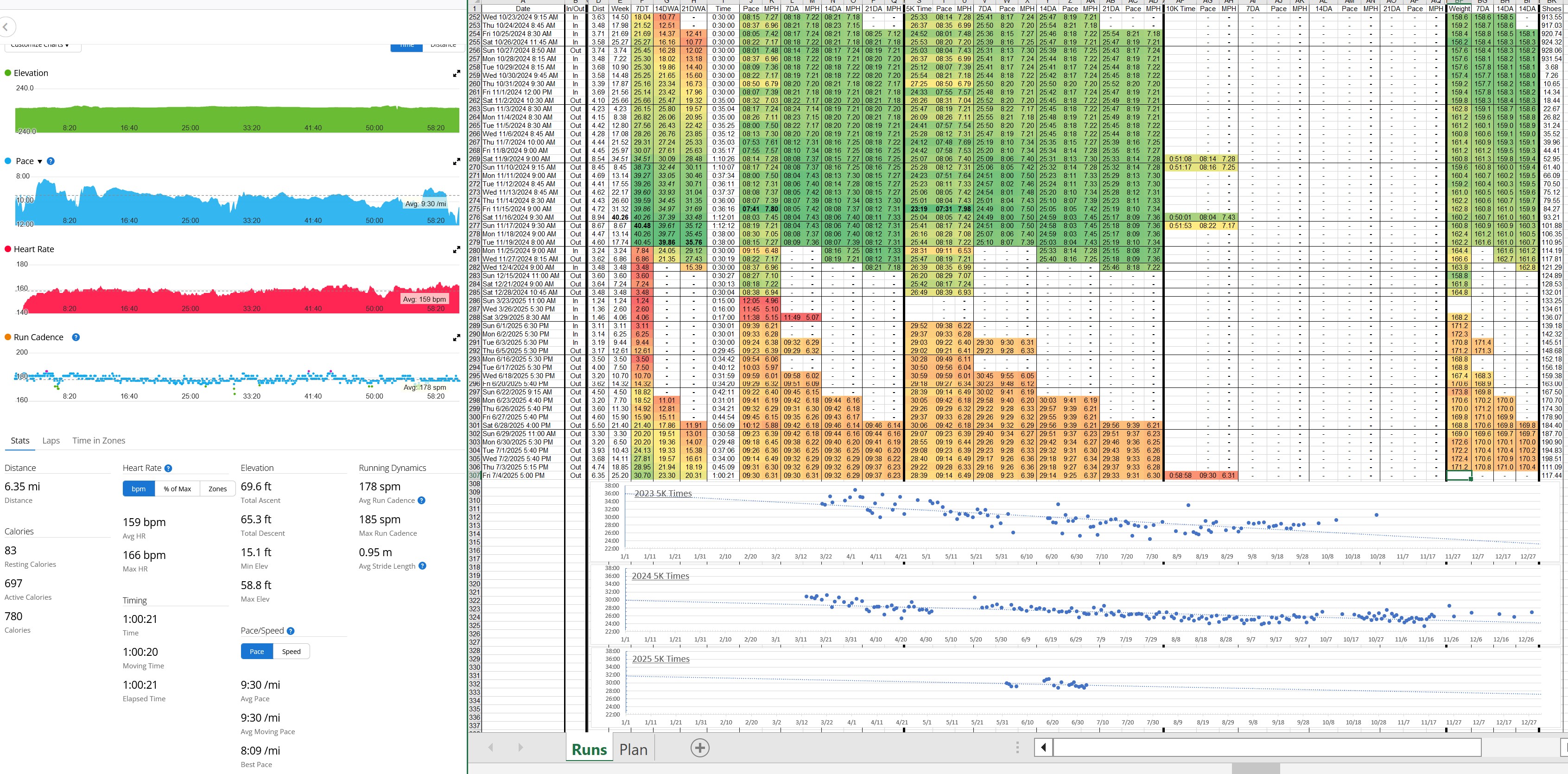Select the 7DT column header cell
Viewport: 1568px width, 774px height.
click(641, 8)
